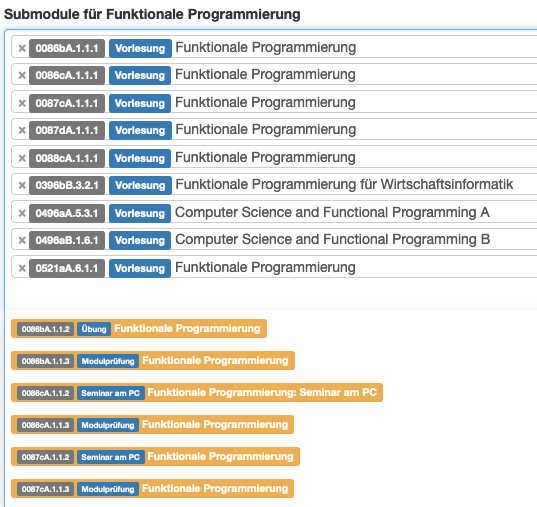The width and height of the screenshot is (537, 507).
Task: Select the 0087cA.1.1.2 Seminar am PC option
Action: (x=155, y=456)
